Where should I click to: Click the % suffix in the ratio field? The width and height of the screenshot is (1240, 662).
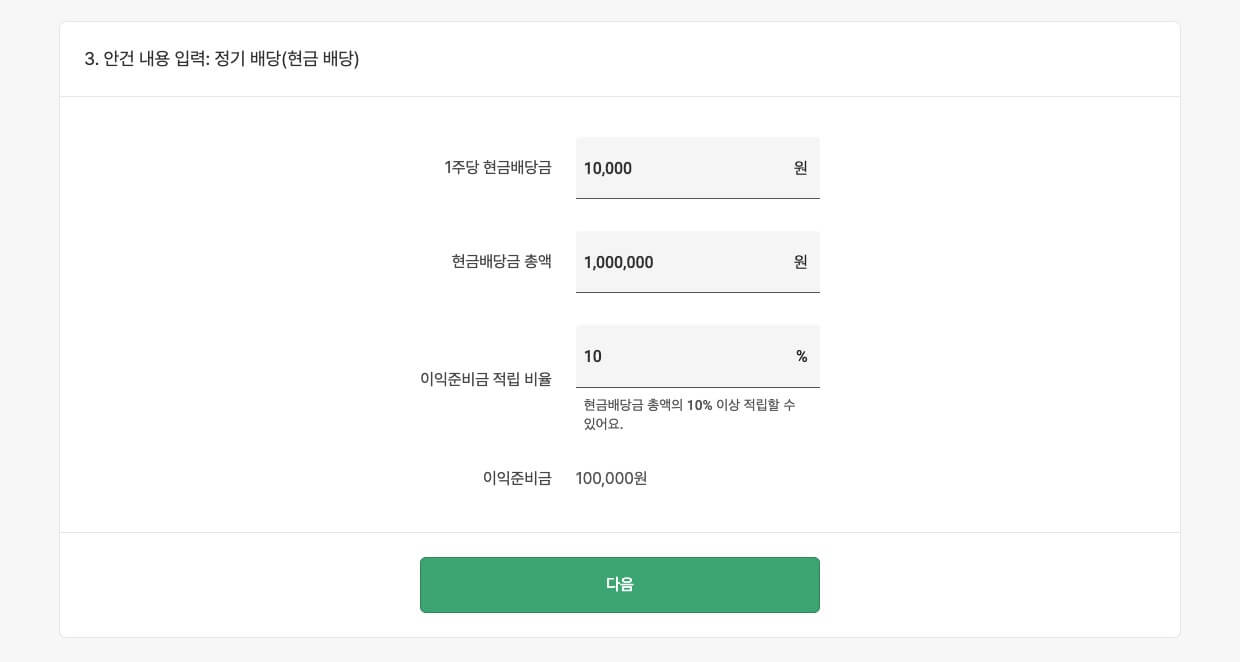click(x=801, y=356)
